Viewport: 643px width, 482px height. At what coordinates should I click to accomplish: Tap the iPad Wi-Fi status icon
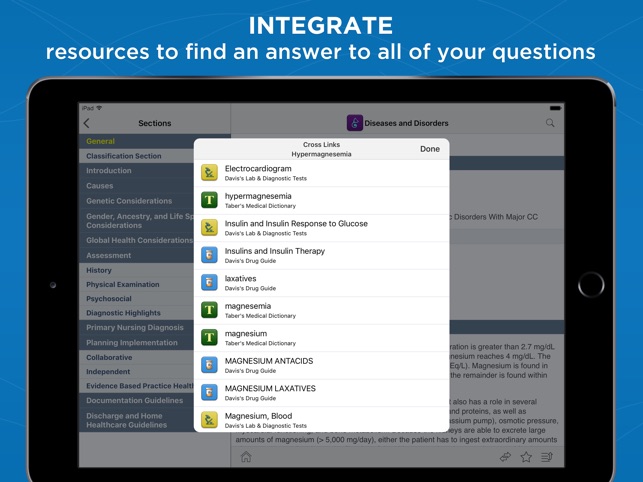point(99,108)
